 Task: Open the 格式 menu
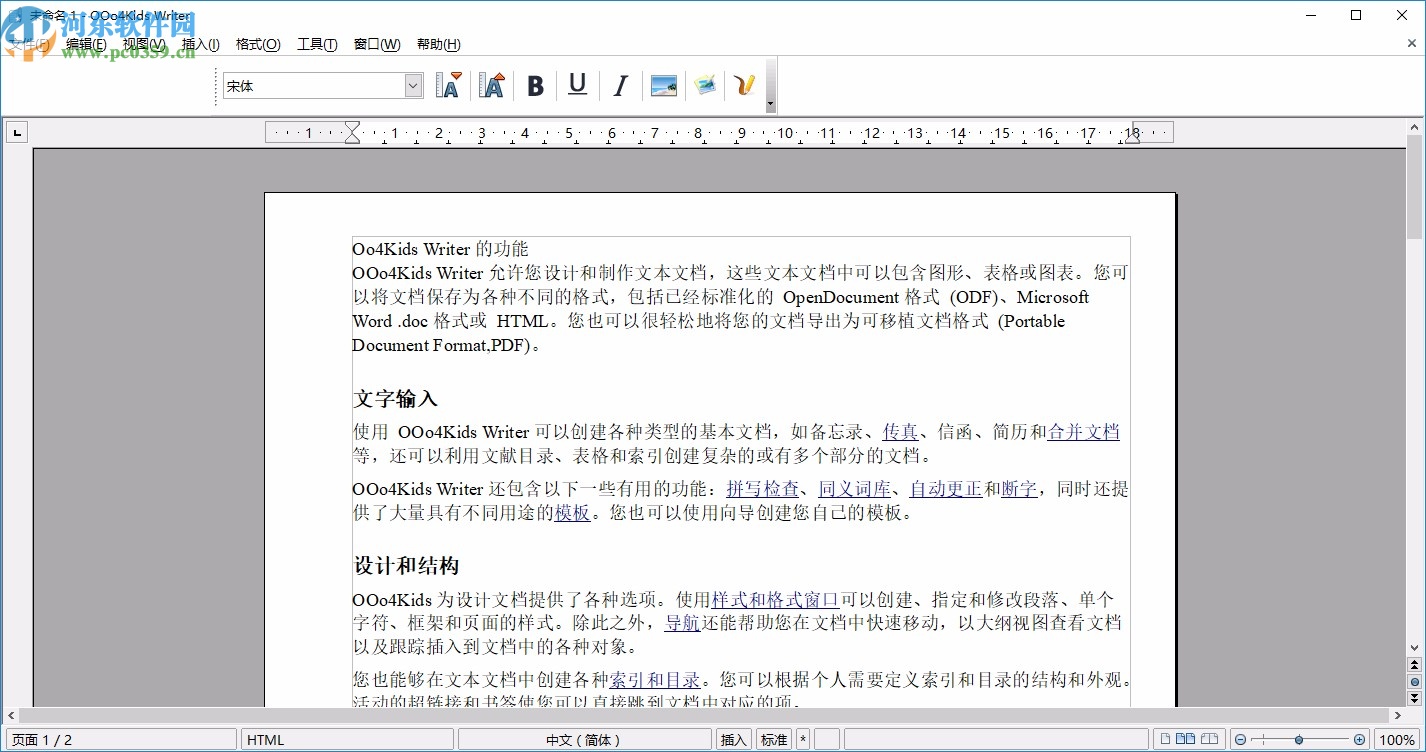[x=257, y=44]
